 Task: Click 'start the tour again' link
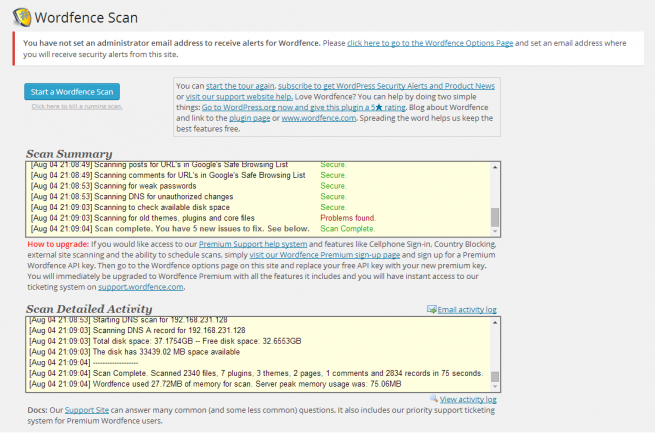coord(240,86)
